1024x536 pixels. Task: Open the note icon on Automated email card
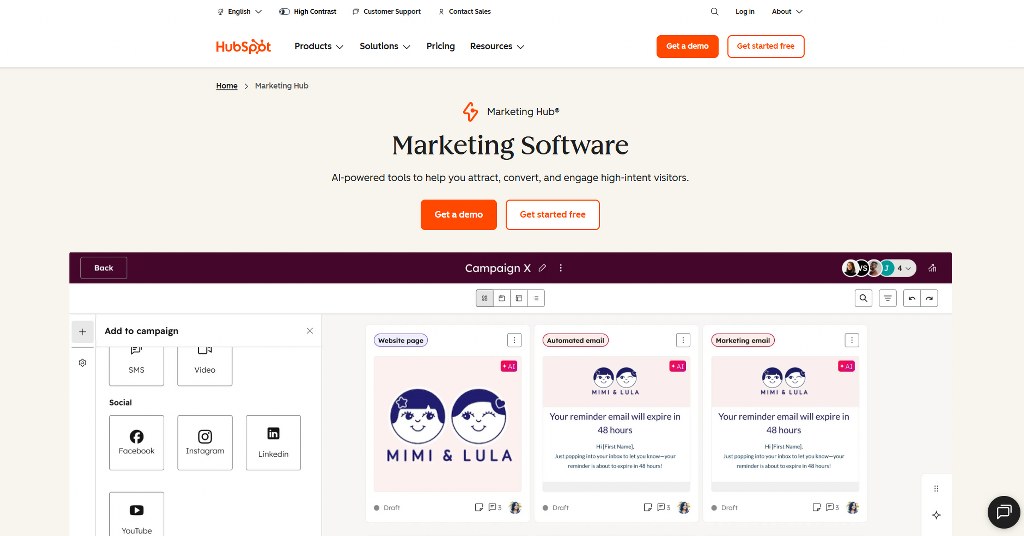(647, 507)
